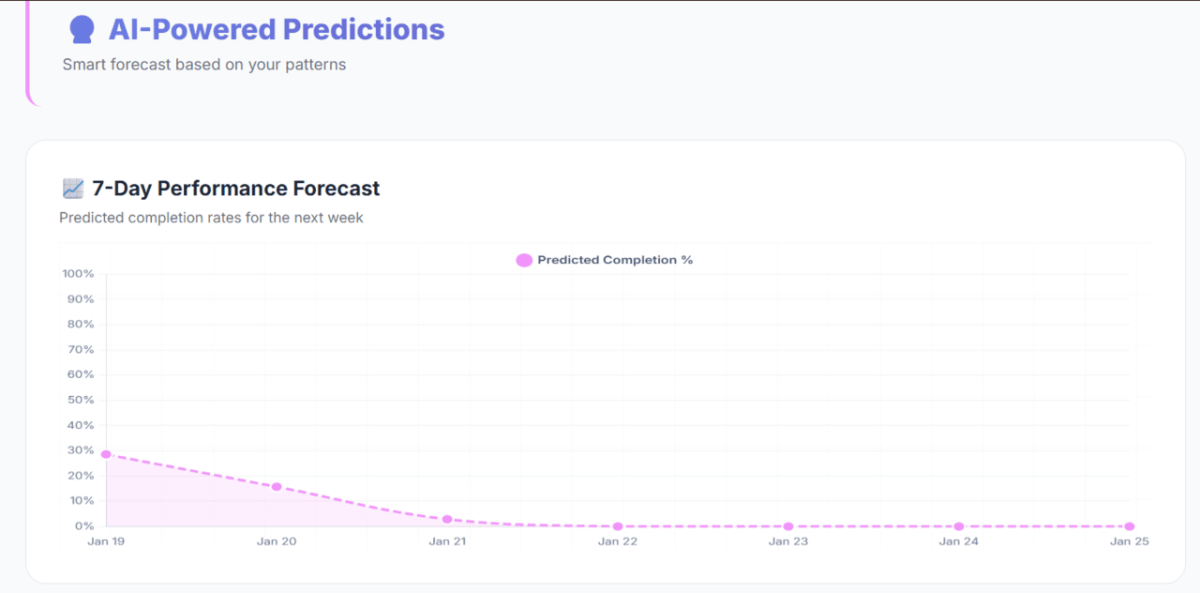
Task: Click the AI head icon beside the title
Action: (x=82, y=30)
